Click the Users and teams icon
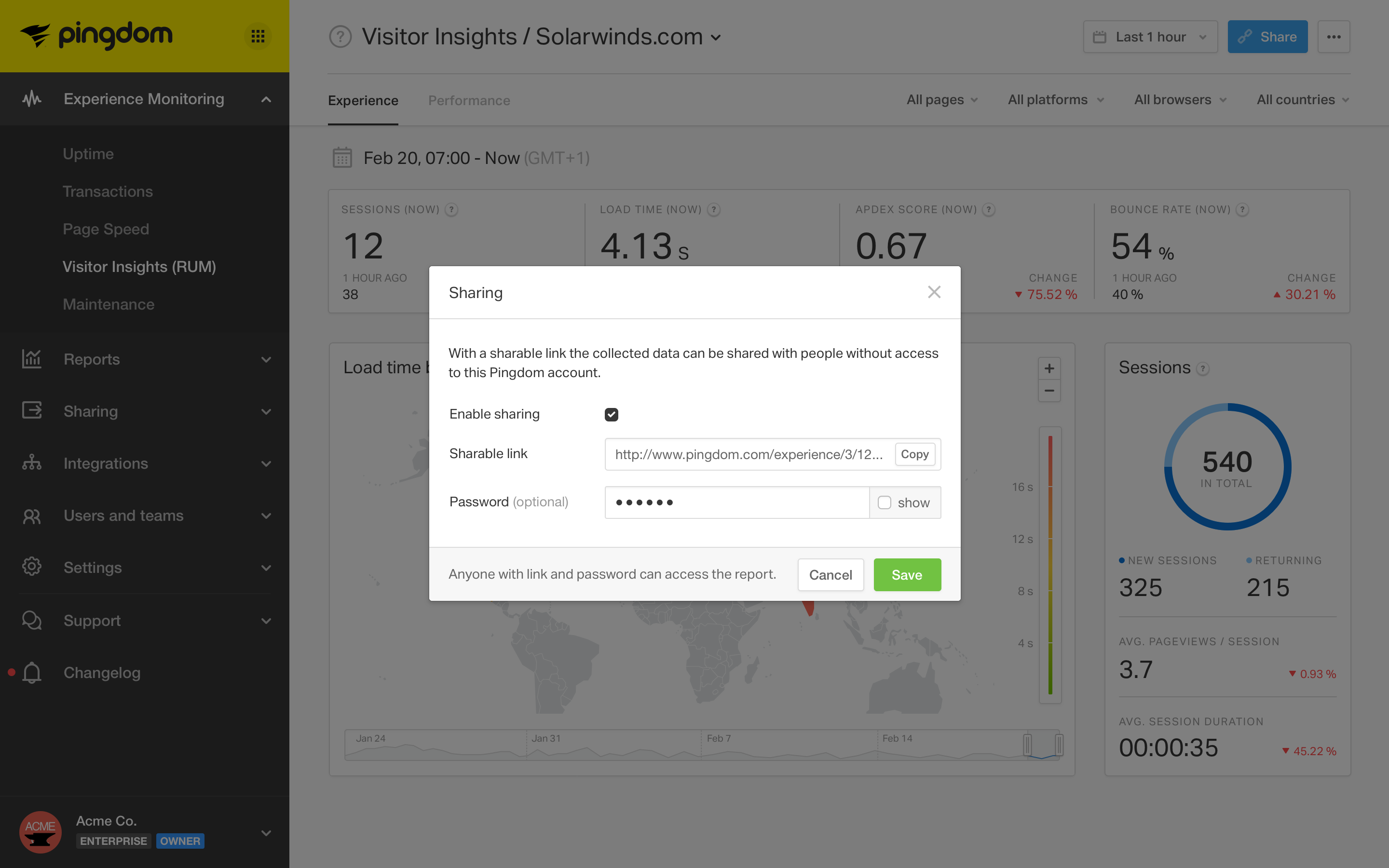This screenshot has height=868, width=1389. [31, 515]
